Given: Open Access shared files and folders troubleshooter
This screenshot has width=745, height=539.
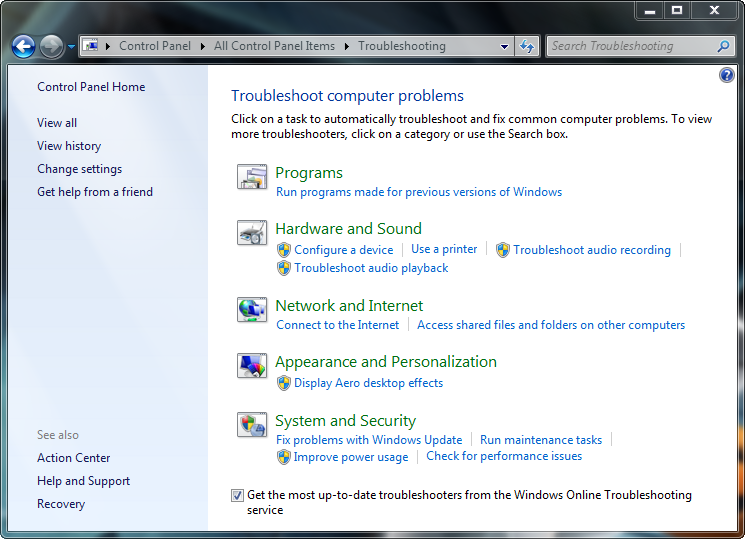Looking at the screenshot, I should coord(551,325).
